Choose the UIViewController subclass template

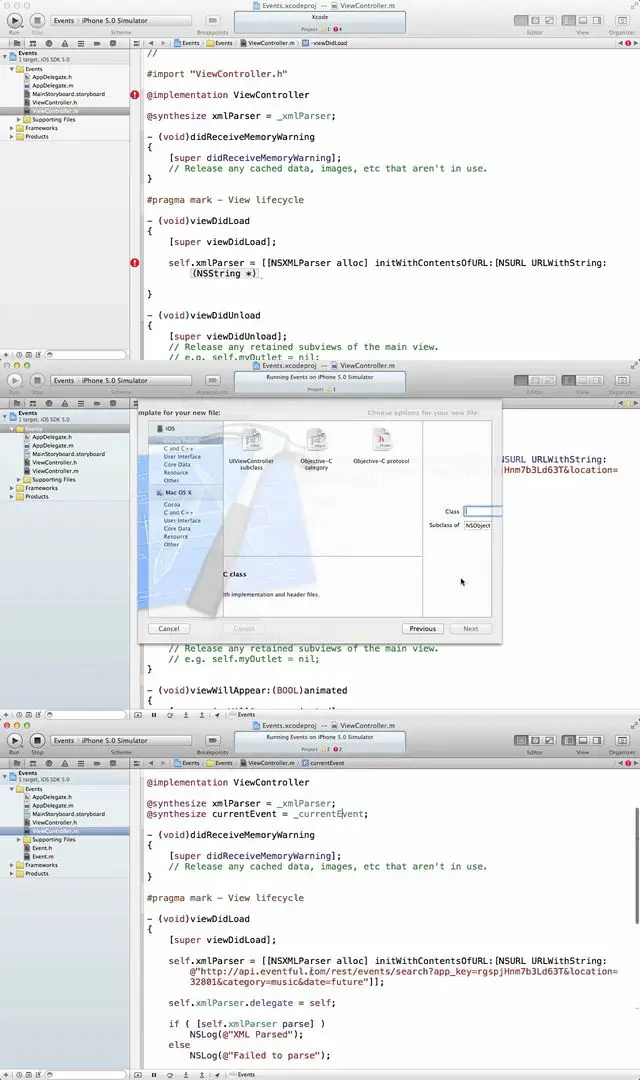click(x=251, y=448)
